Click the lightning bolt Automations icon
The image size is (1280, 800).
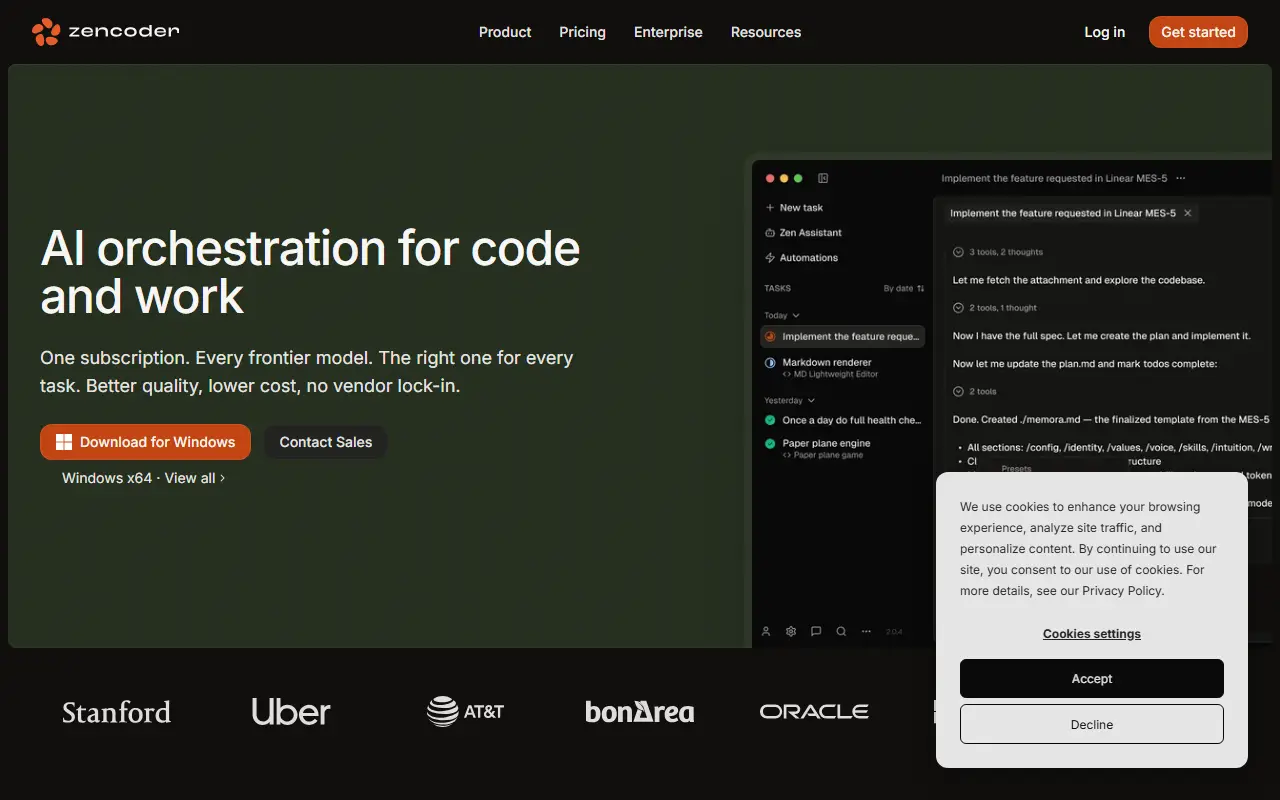(x=770, y=258)
